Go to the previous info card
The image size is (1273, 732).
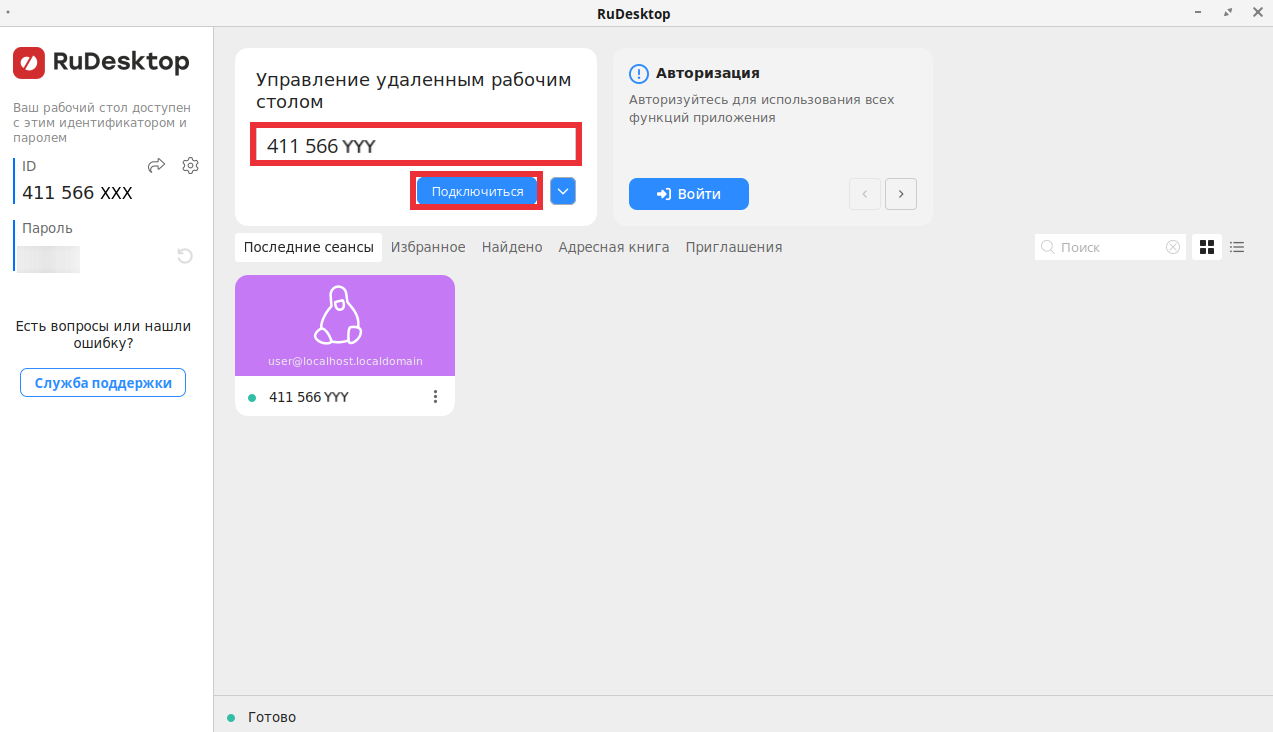865,194
